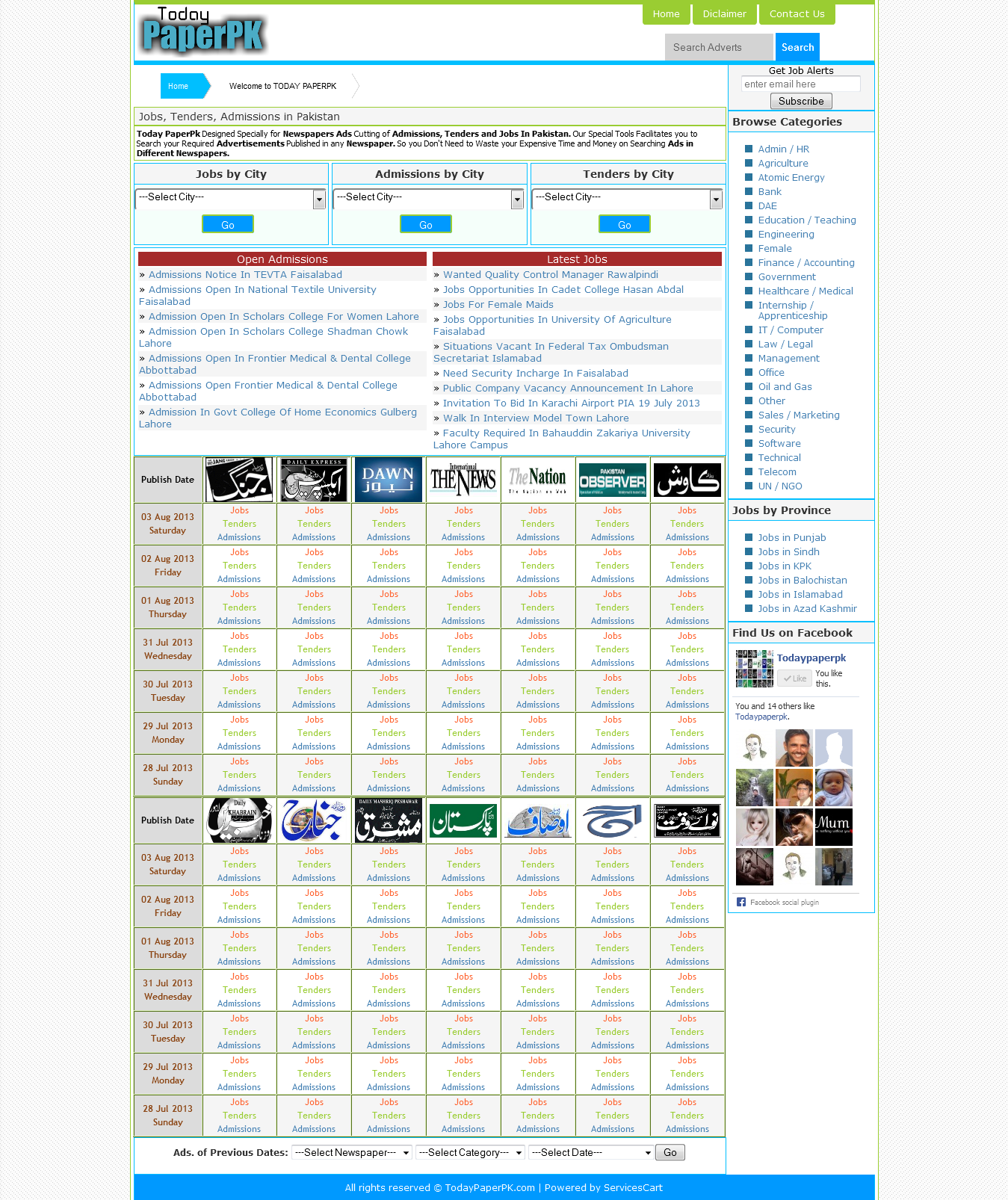This screenshot has width=1008, height=1200.
Task: Click the ServicesCart link in footer
Action: (x=633, y=1188)
